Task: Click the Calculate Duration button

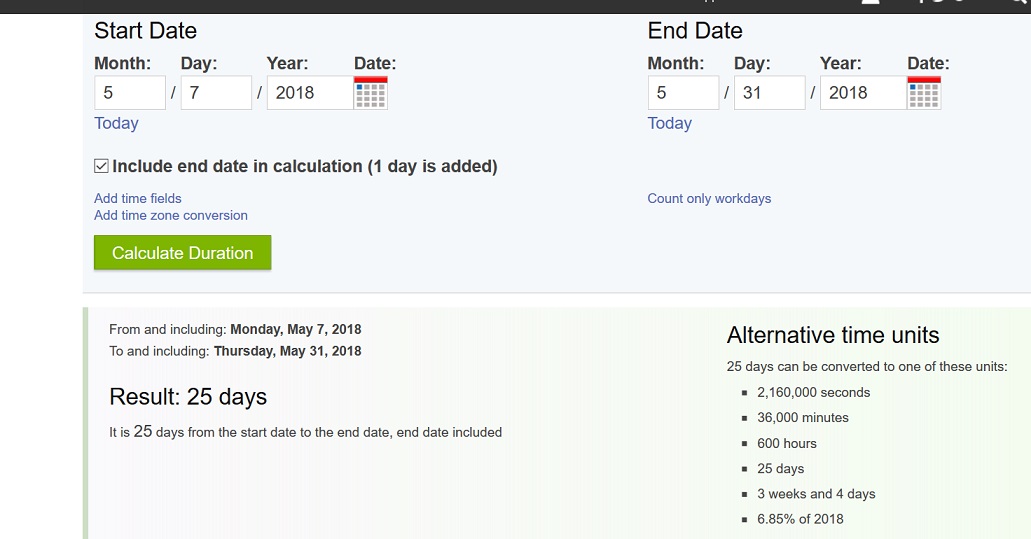Action: point(183,253)
